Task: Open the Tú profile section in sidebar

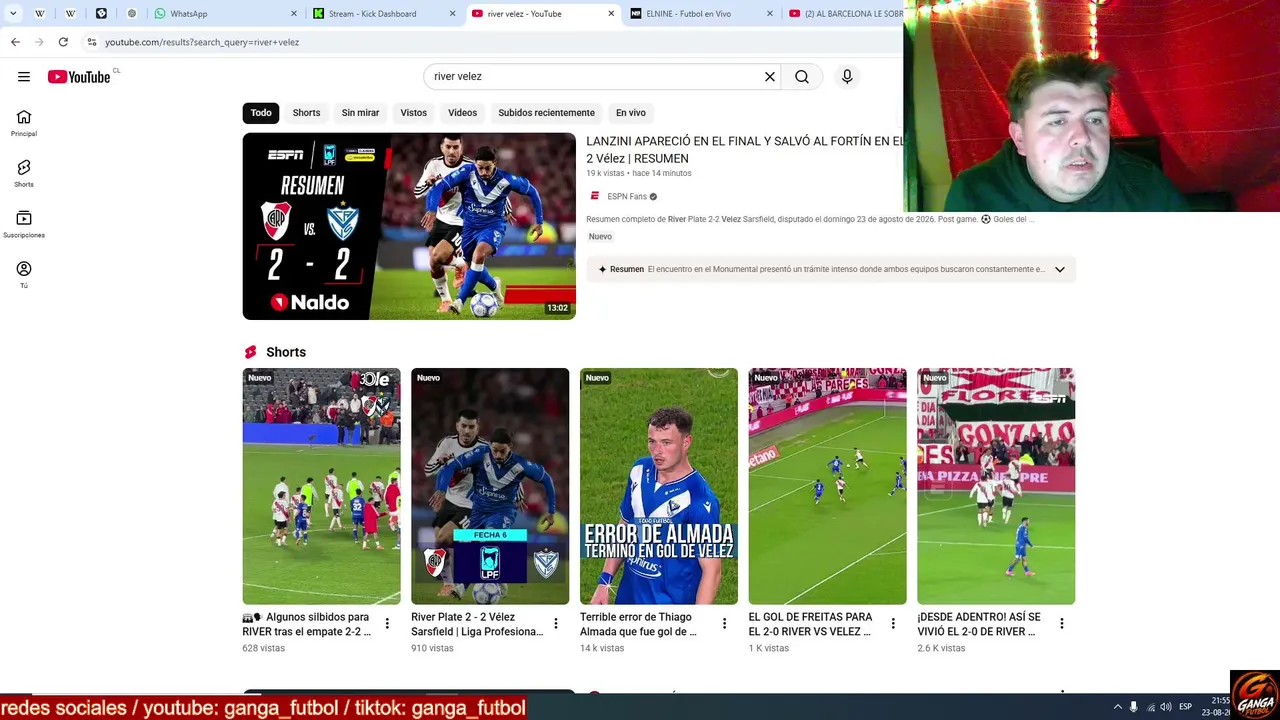Action: point(24,275)
